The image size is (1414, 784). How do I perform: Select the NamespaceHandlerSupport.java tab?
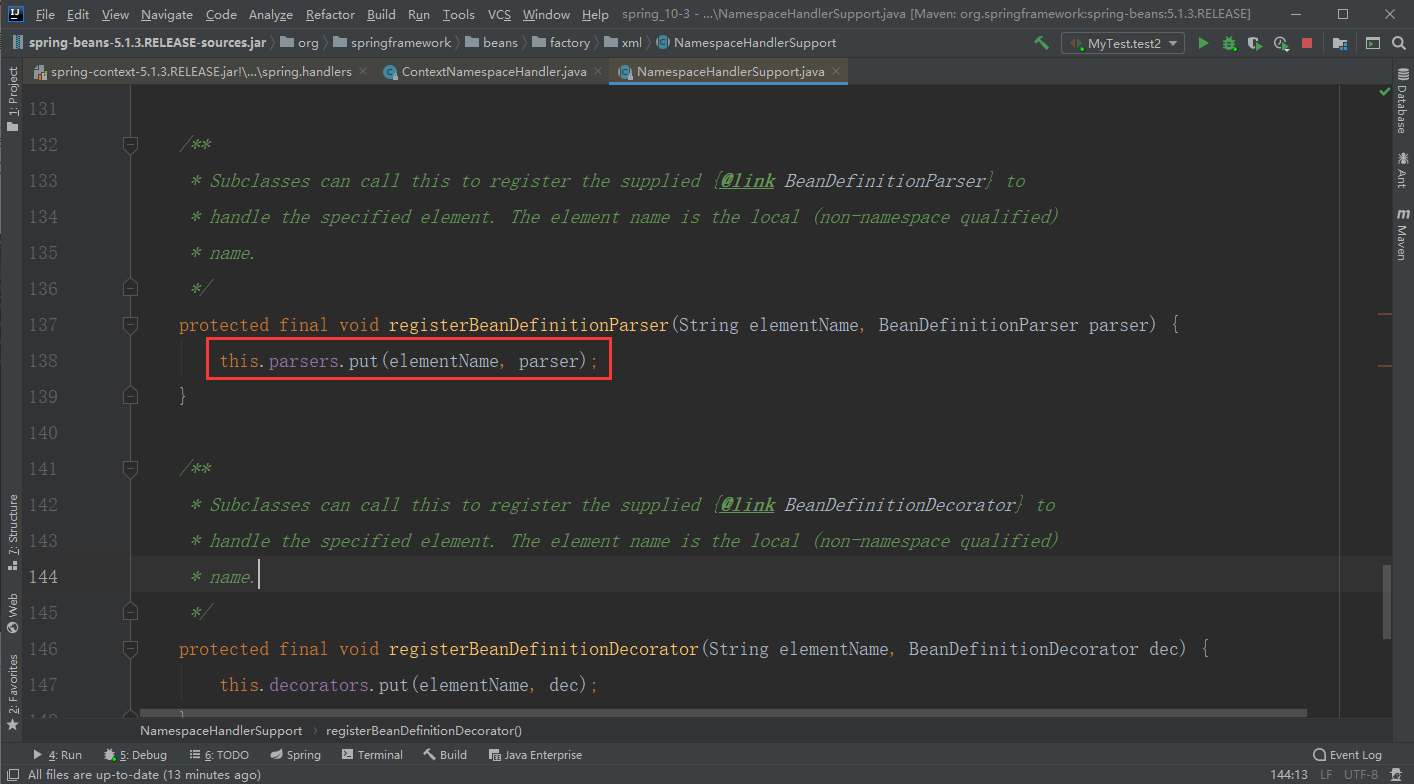pos(730,72)
